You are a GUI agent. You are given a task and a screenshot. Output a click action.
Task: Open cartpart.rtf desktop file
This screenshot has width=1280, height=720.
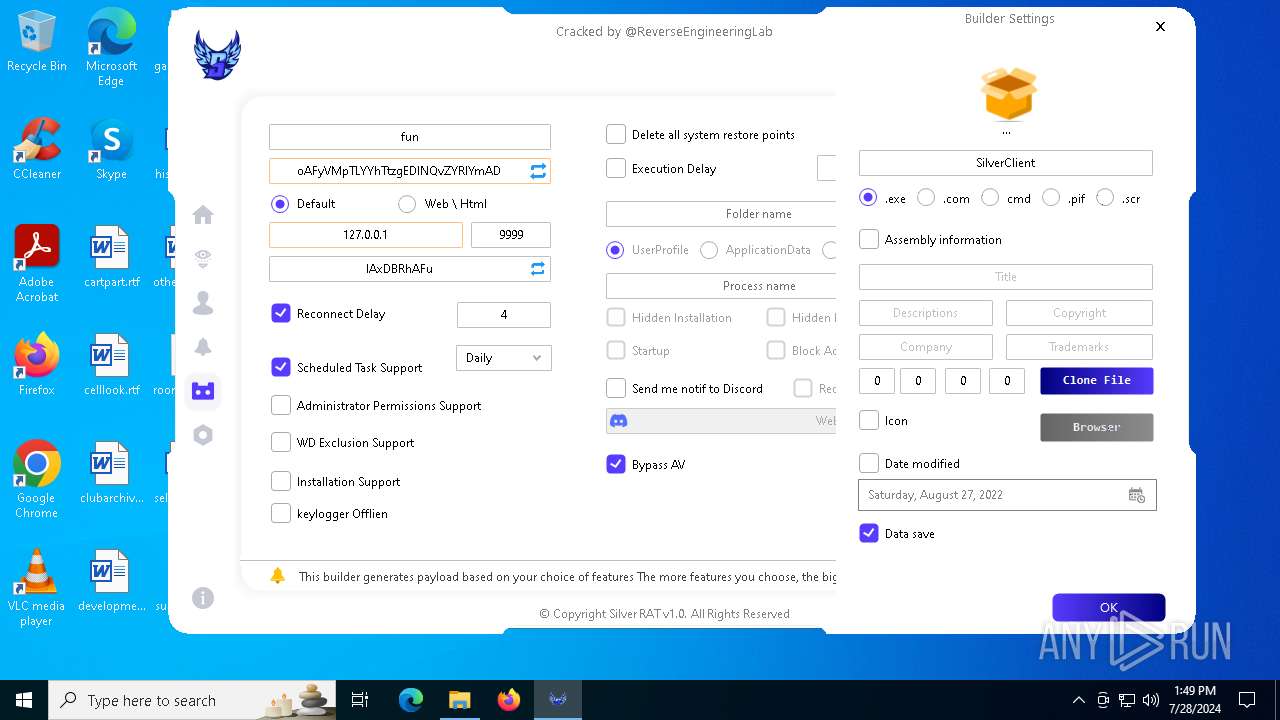(111, 257)
